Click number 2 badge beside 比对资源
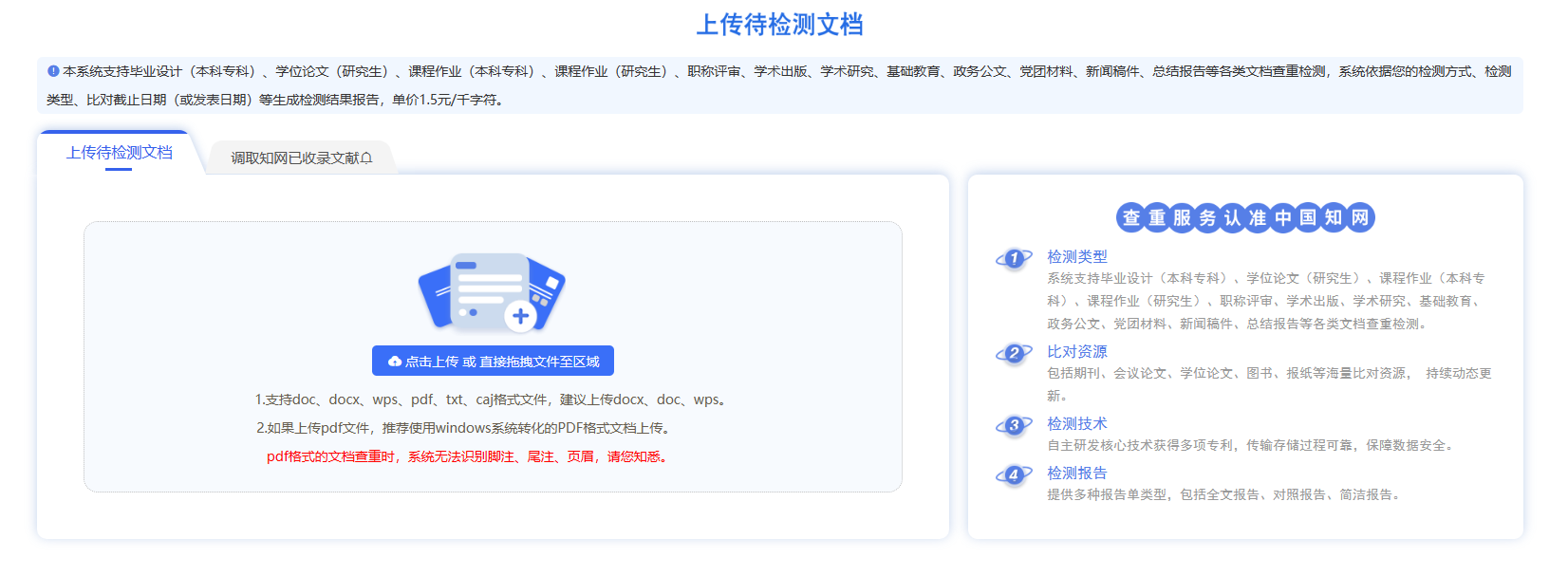Viewport: 1568px width, 576px height. point(1014,353)
